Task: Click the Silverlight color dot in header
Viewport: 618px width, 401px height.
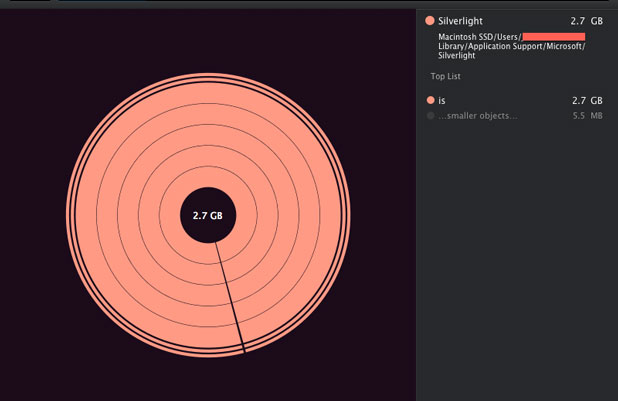Action: [x=430, y=21]
